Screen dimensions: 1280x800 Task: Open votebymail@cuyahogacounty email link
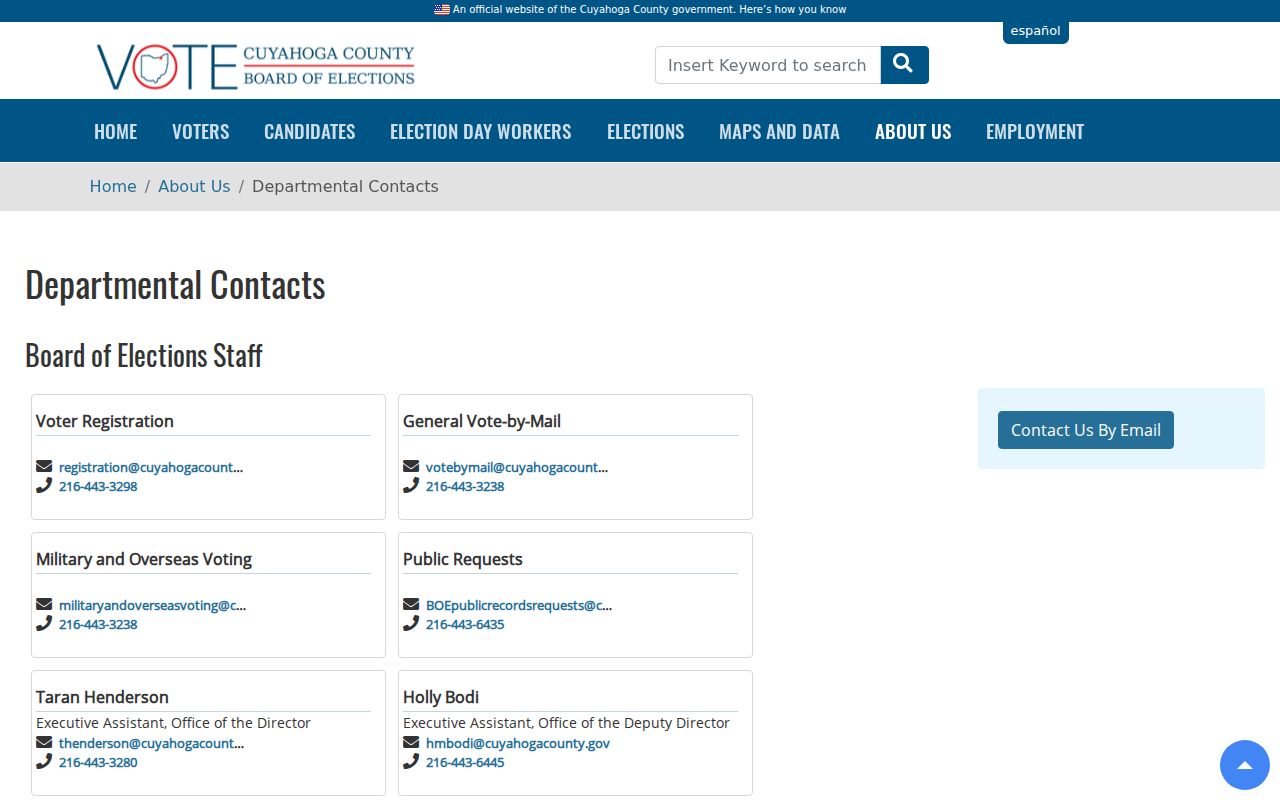[x=517, y=467]
